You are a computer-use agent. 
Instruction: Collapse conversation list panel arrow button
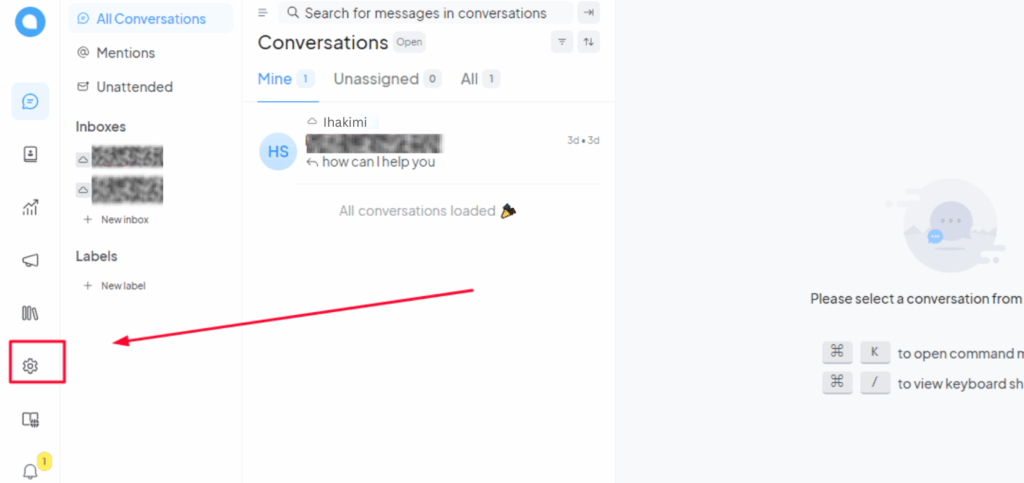point(589,13)
